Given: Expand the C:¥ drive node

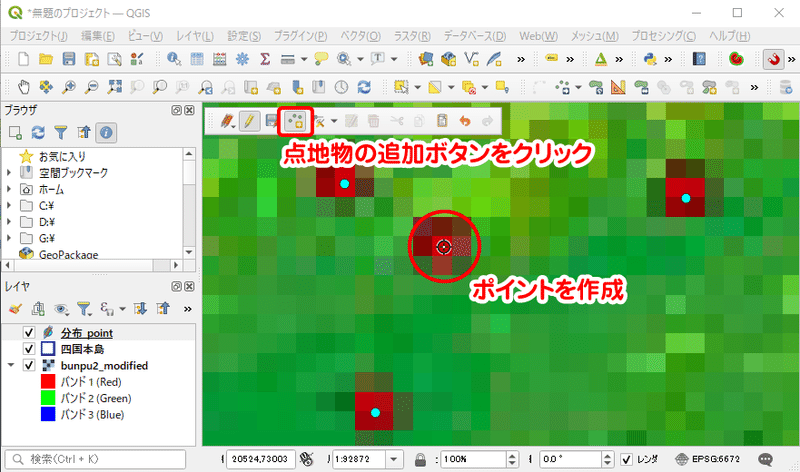Looking at the screenshot, I should coord(9,206).
